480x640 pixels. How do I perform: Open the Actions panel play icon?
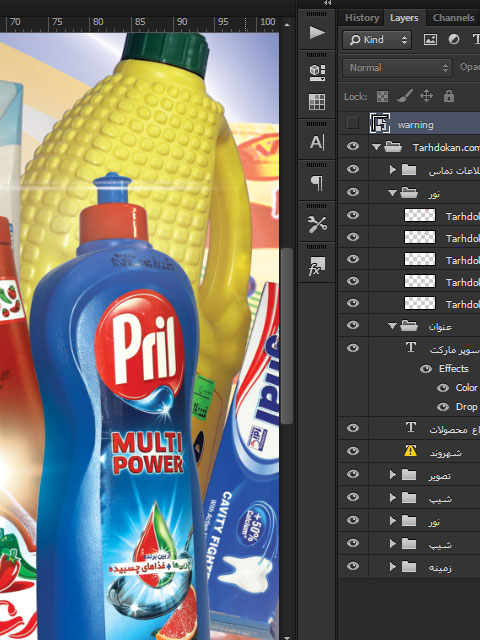coord(317,32)
